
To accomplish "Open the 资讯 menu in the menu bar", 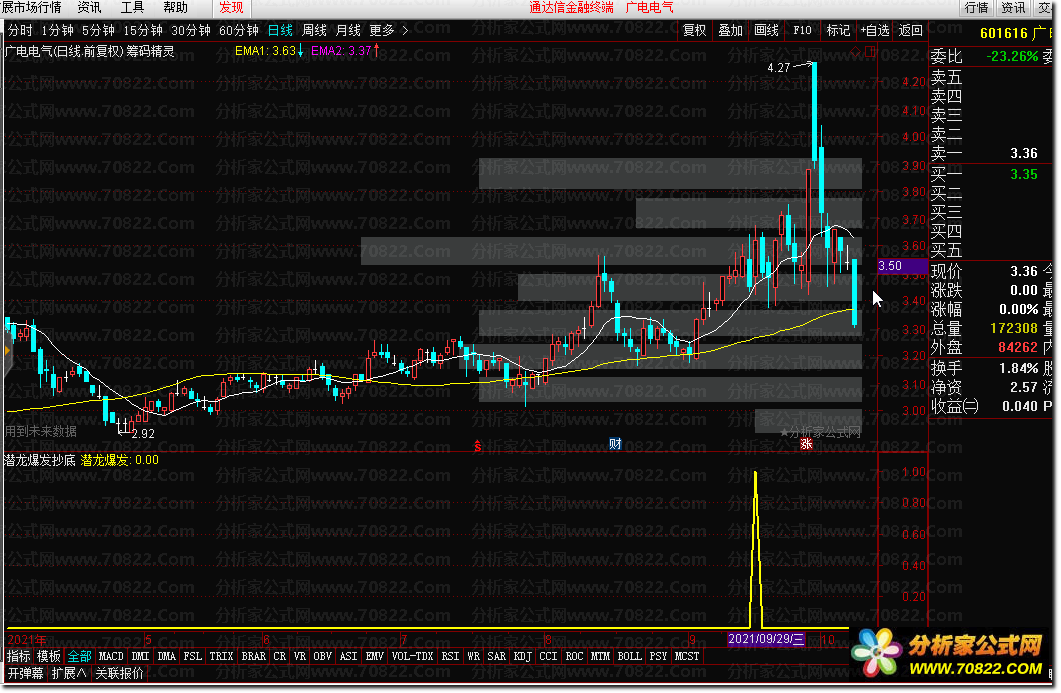I will pyautogui.click(x=89, y=7).
